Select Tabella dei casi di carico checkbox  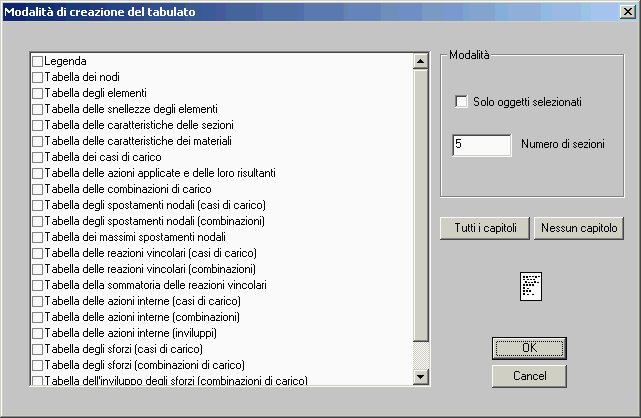coord(38,157)
